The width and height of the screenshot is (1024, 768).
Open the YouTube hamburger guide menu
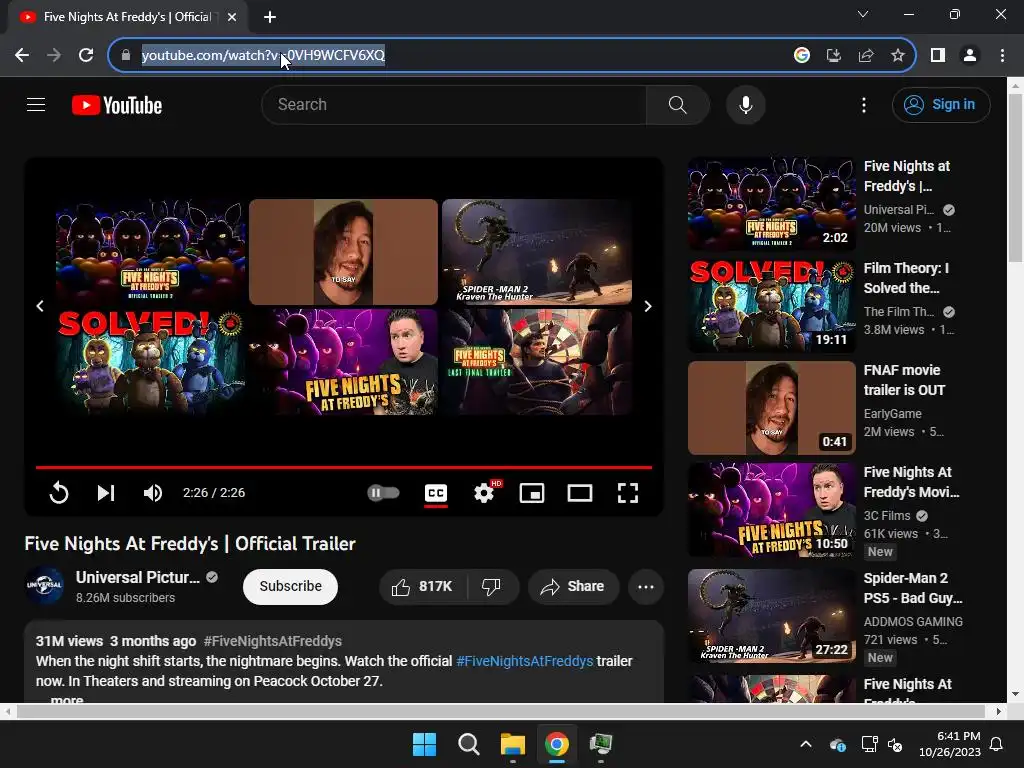(x=36, y=104)
